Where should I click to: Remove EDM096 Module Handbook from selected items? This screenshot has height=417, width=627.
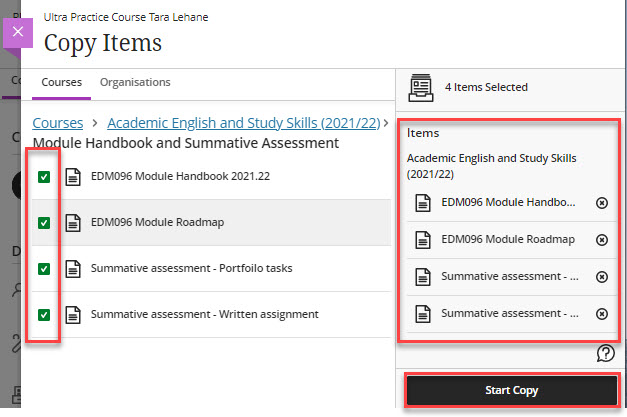601,202
